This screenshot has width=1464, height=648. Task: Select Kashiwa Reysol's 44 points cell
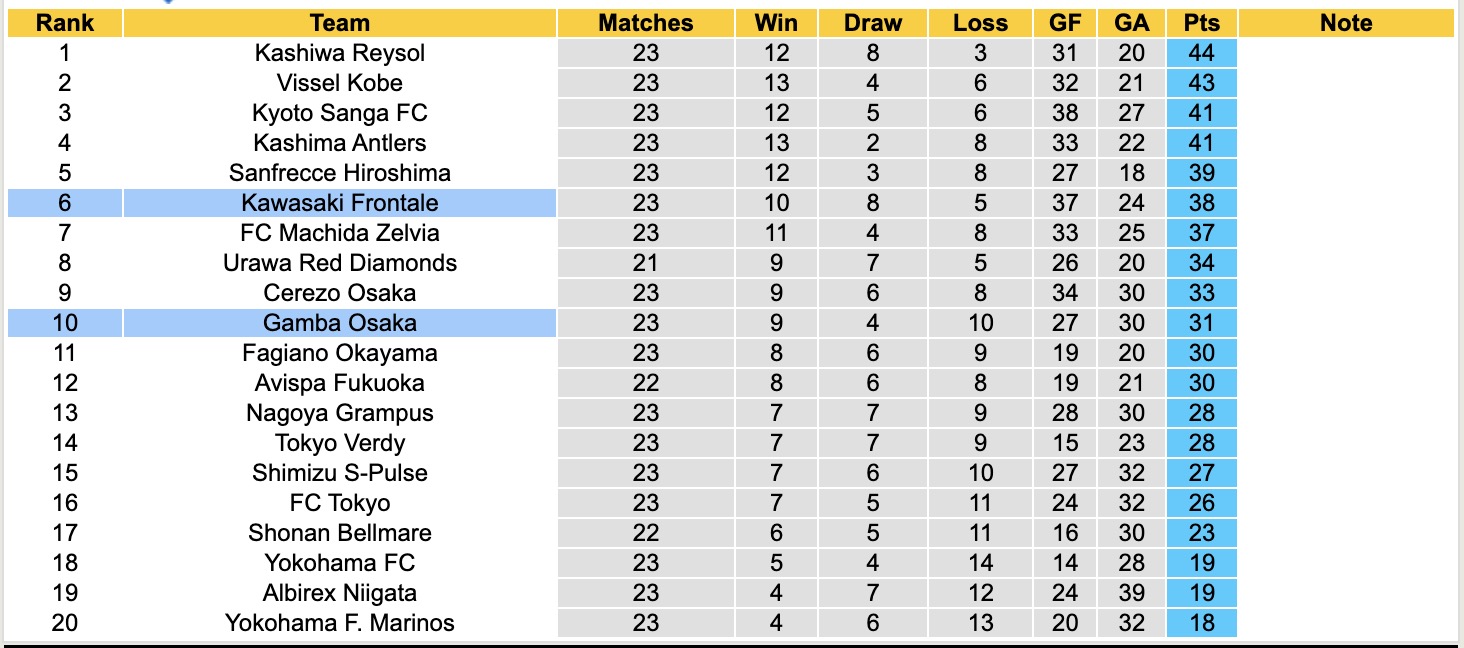[x=1201, y=53]
